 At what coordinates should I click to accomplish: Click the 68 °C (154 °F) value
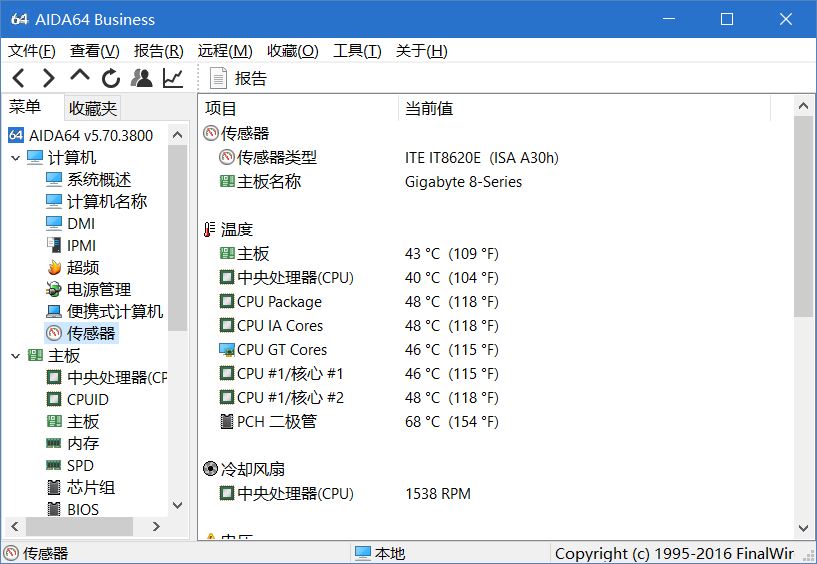[452, 422]
